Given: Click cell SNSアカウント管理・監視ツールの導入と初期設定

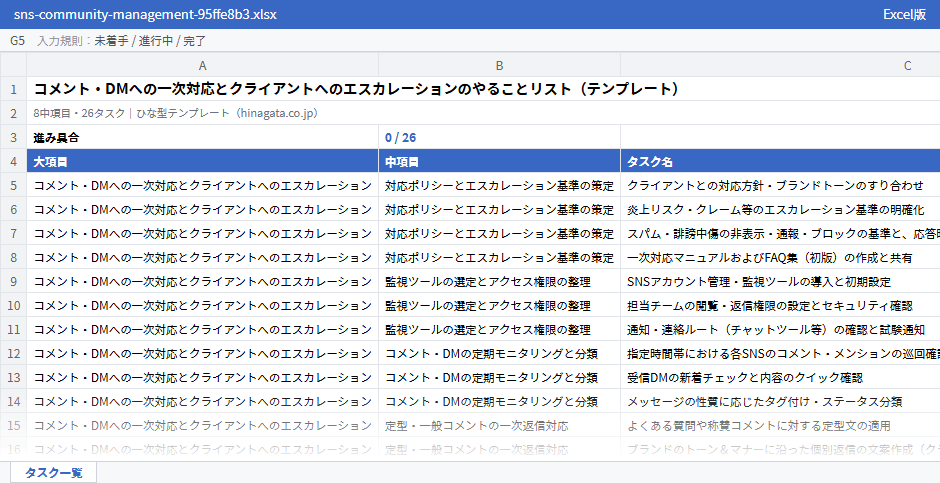Looking at the screenshot, I should 780,281.
